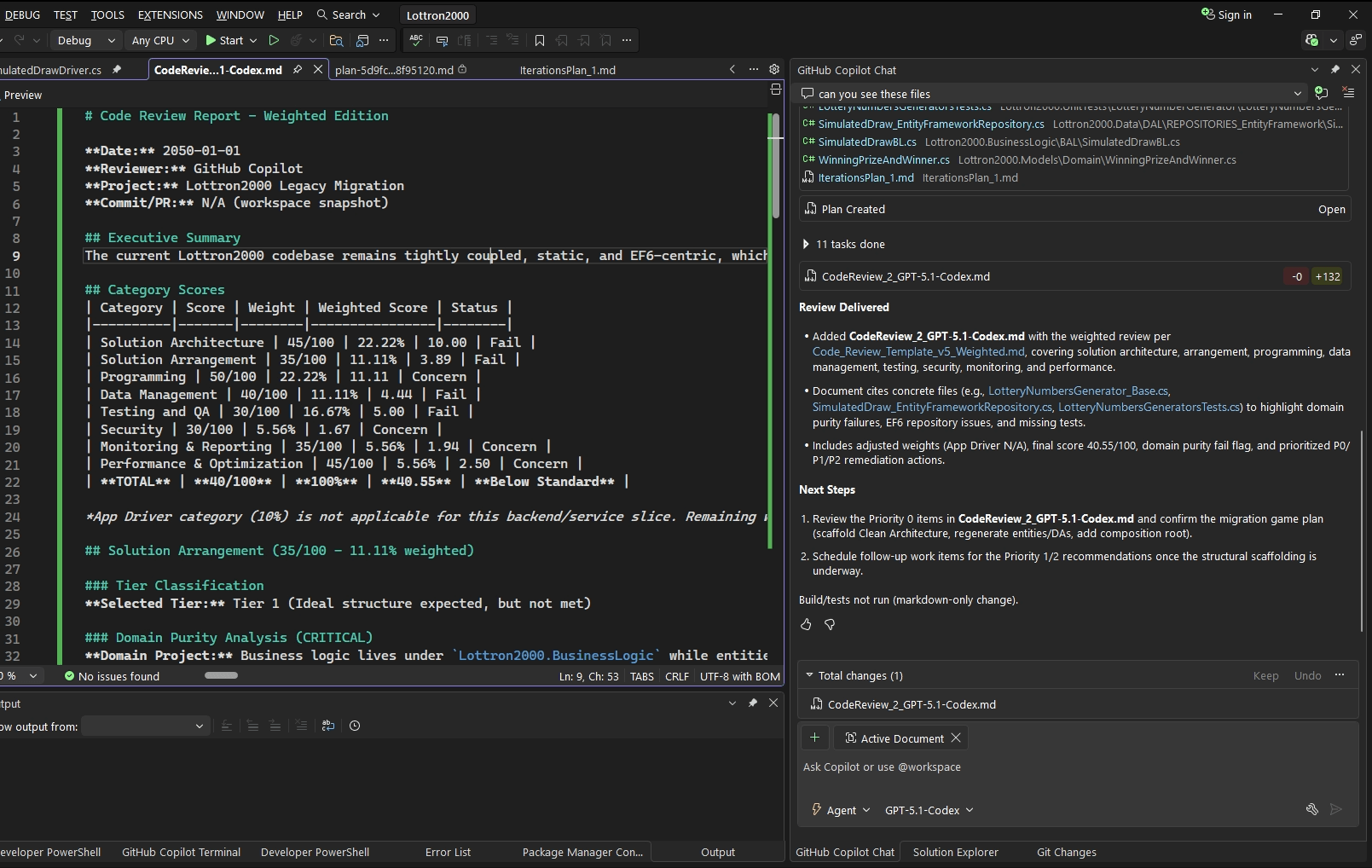The height and width of the screenshot is (868, 1372).
Task: Toggle bookmark on the current line
Action: pyautogui.click(x=539, y=40)
